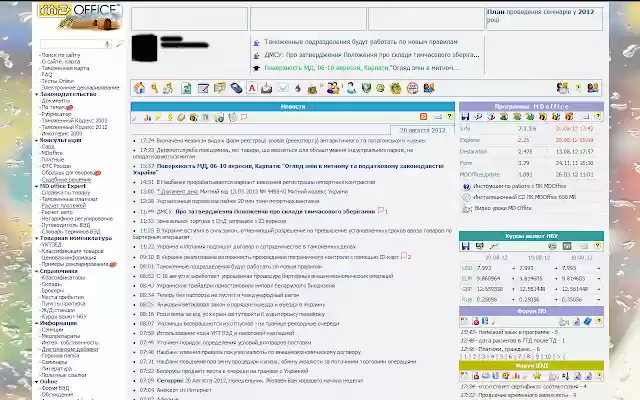Click the chart line icon in Курсы валют panel

[494, 246]
